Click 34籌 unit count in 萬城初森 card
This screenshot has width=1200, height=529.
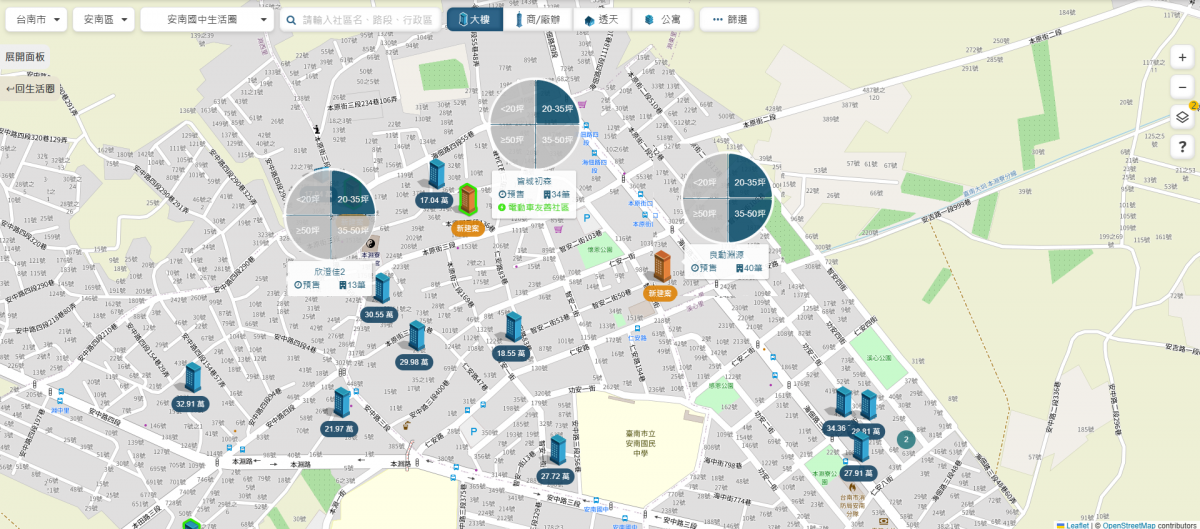(556, 194)
